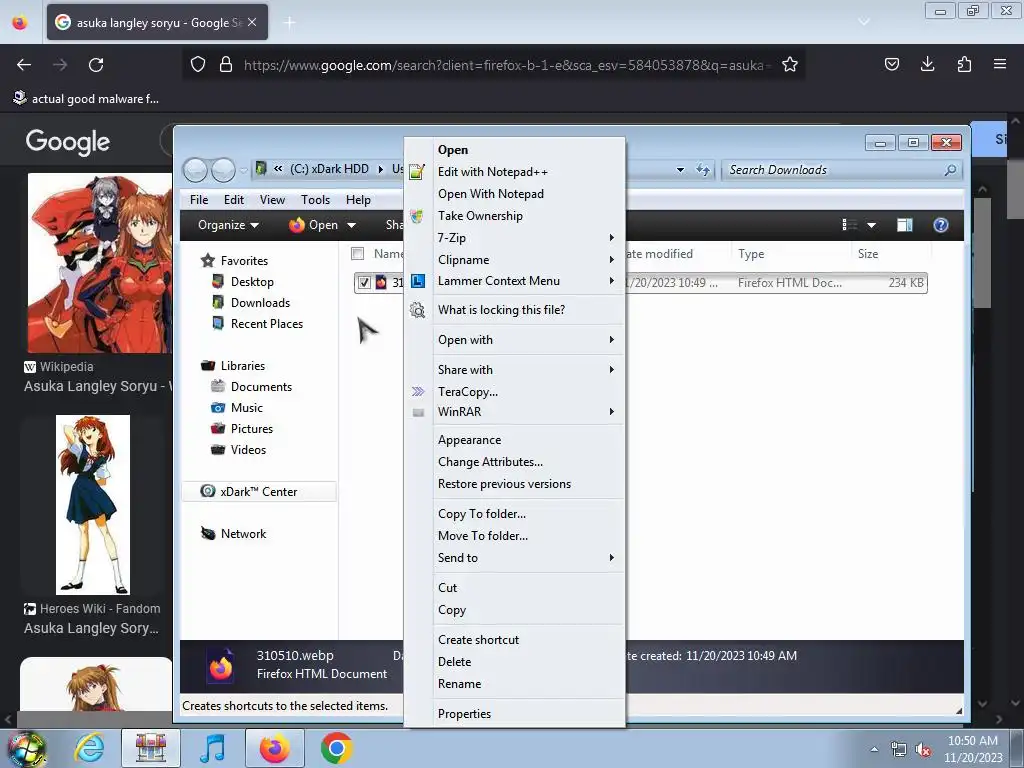
Task: Open the Firefox extensions puzzle icon
Action: coord(964,64)
